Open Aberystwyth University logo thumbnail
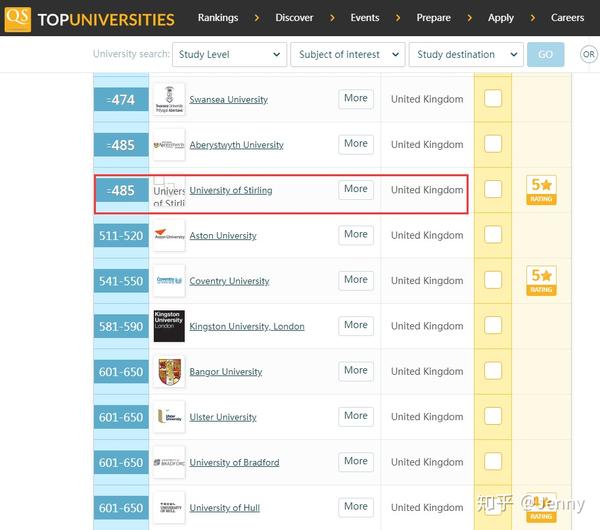This screenshot has height=530, width=600. [x=169, y=145]
